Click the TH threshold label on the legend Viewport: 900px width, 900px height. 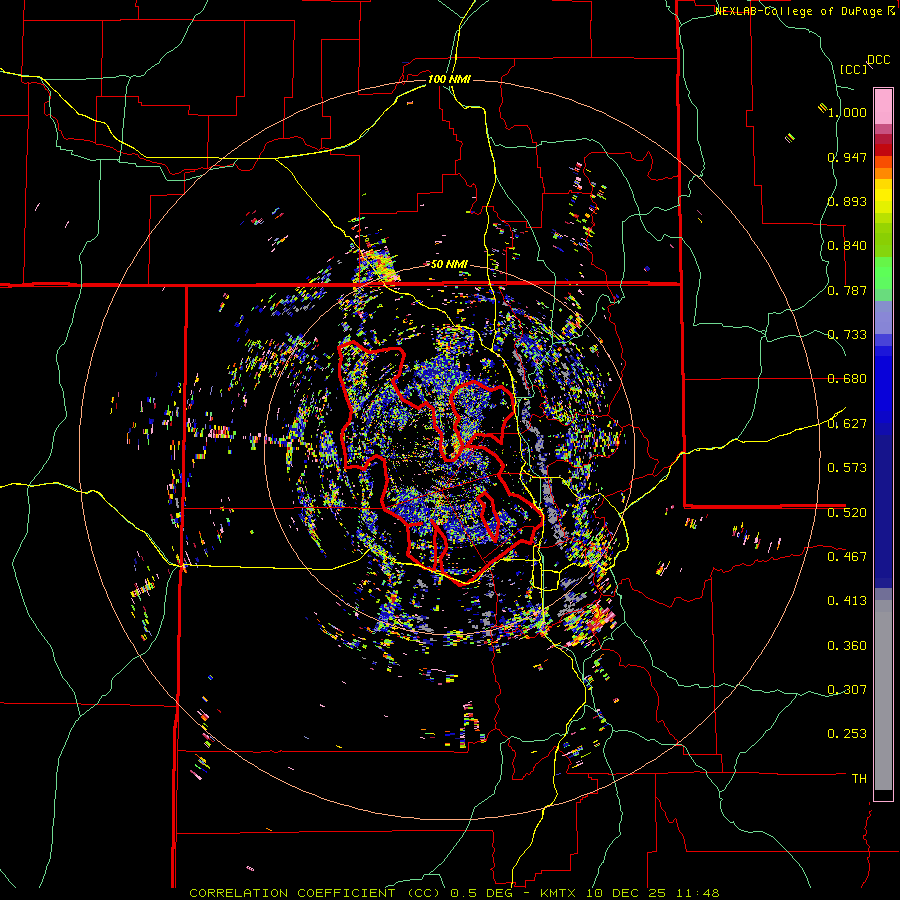click(x=859, y=779)
